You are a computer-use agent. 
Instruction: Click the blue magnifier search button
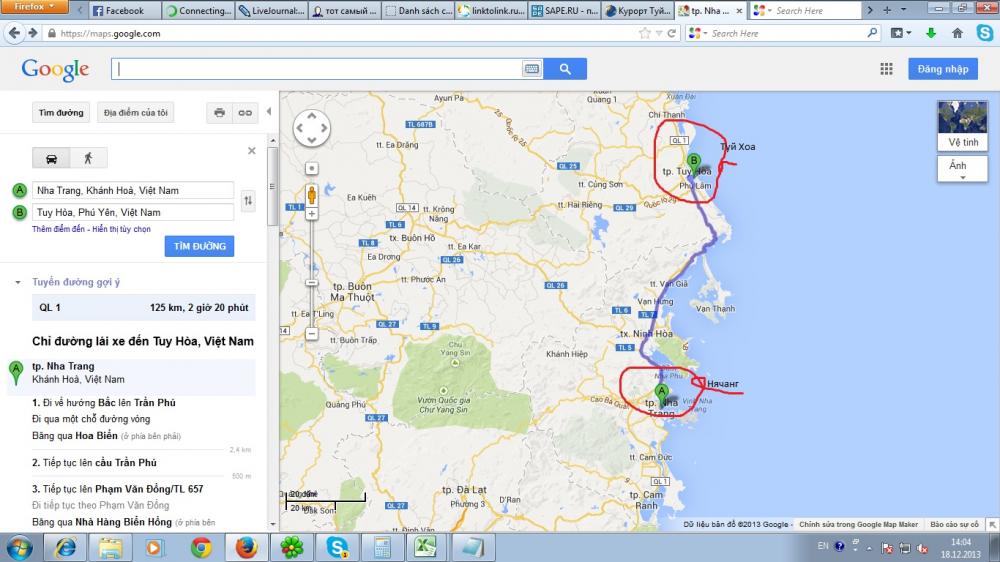[x=565, y=69]
